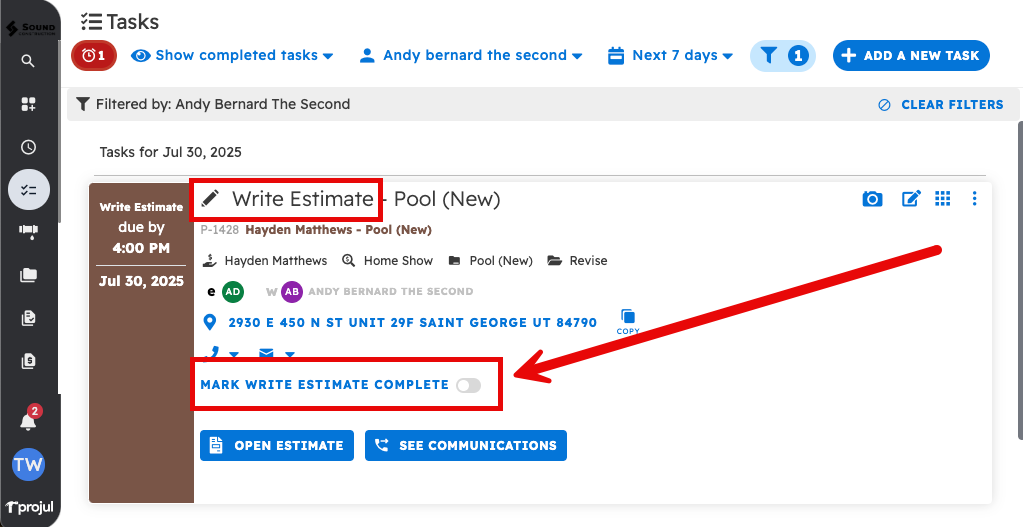This screenshot has width=1023, height=527.
Task: Toggle Mark Write Estimate Complete switch
Action: coord(467,385)
